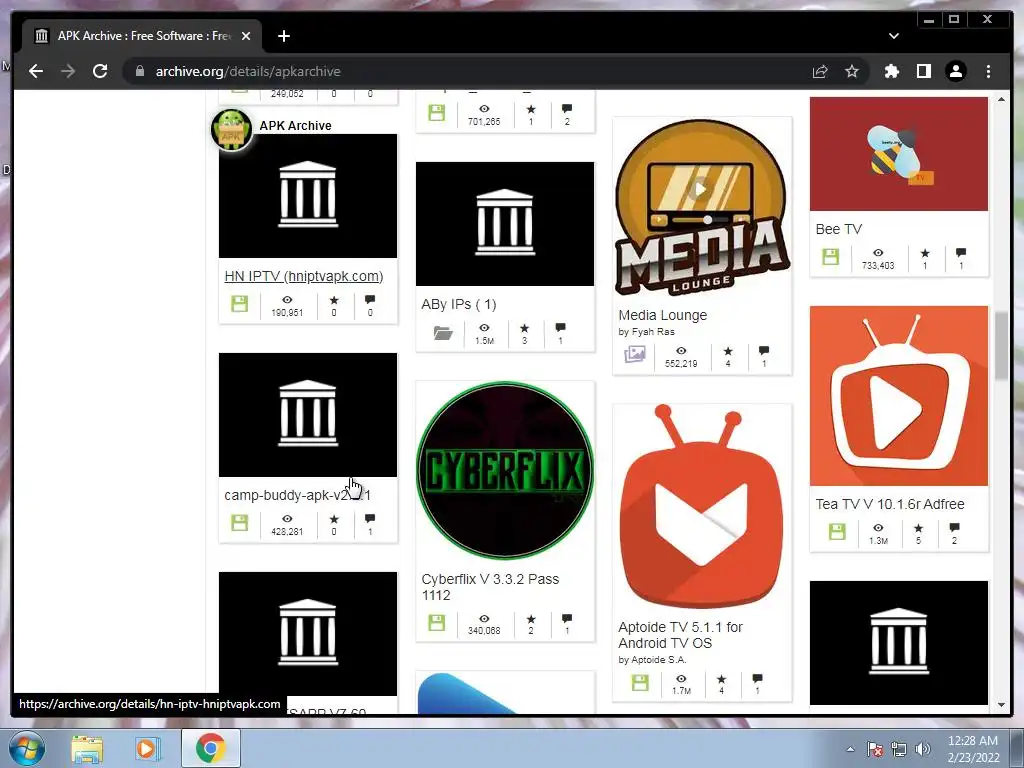Viewport: 1024px width, 768px height.
Task: Click the floppy icon under Cyberflix
Action: click(x=436, y=622)
